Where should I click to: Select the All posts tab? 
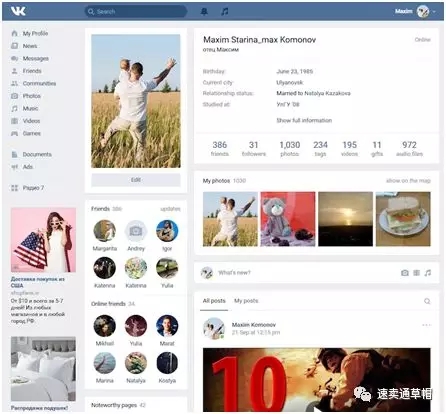214,301
